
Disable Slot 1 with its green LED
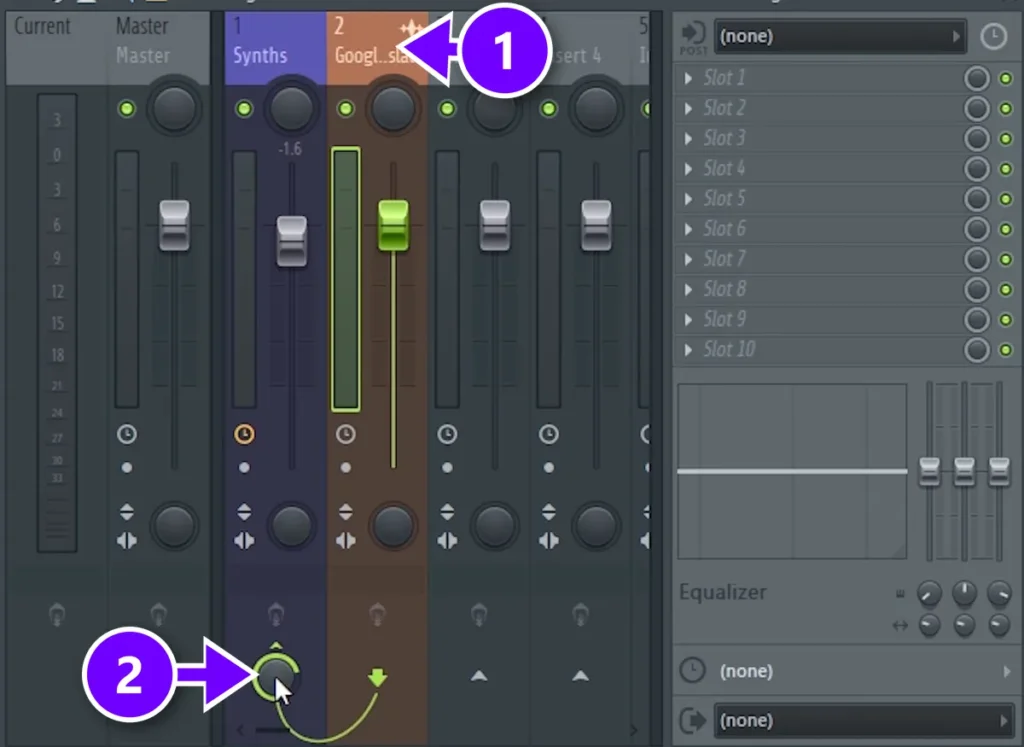tap(1006, 78)
